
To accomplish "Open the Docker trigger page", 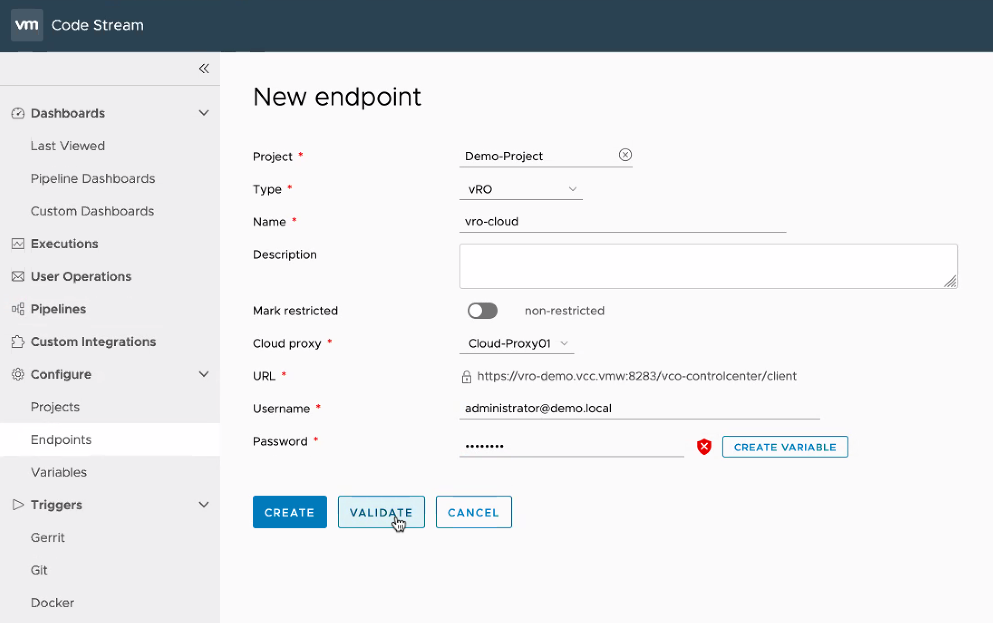I will coord(53,603).
